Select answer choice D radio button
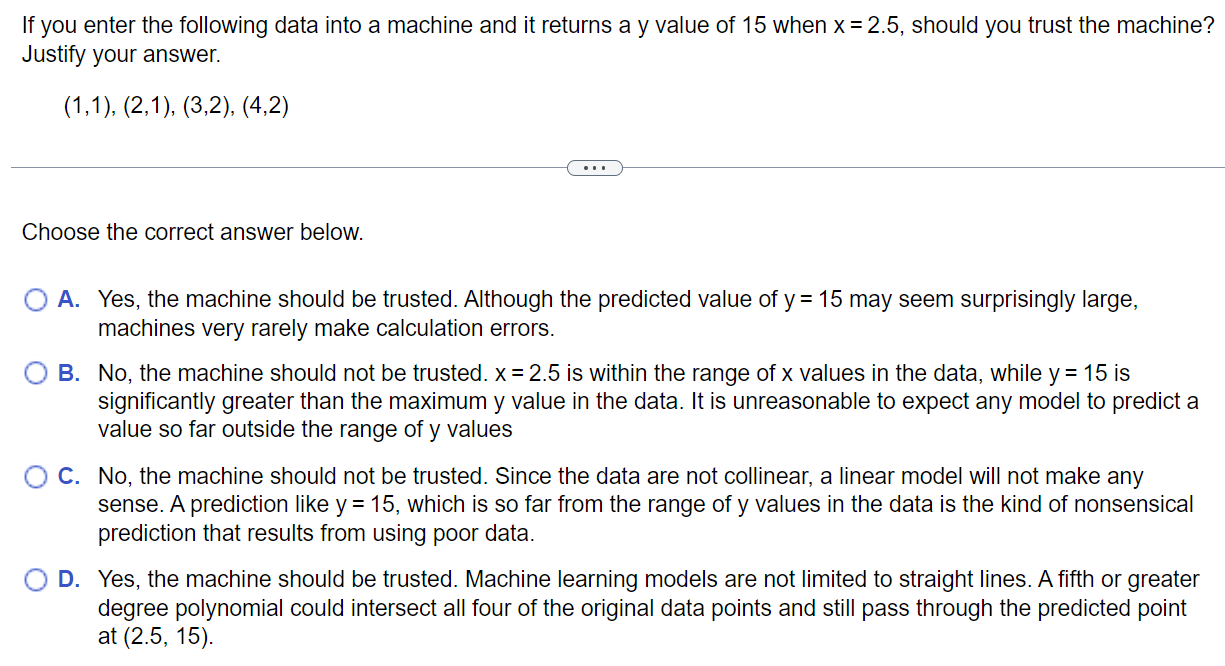This screenshot has width=1225, height=666. (x=37, y=580)
